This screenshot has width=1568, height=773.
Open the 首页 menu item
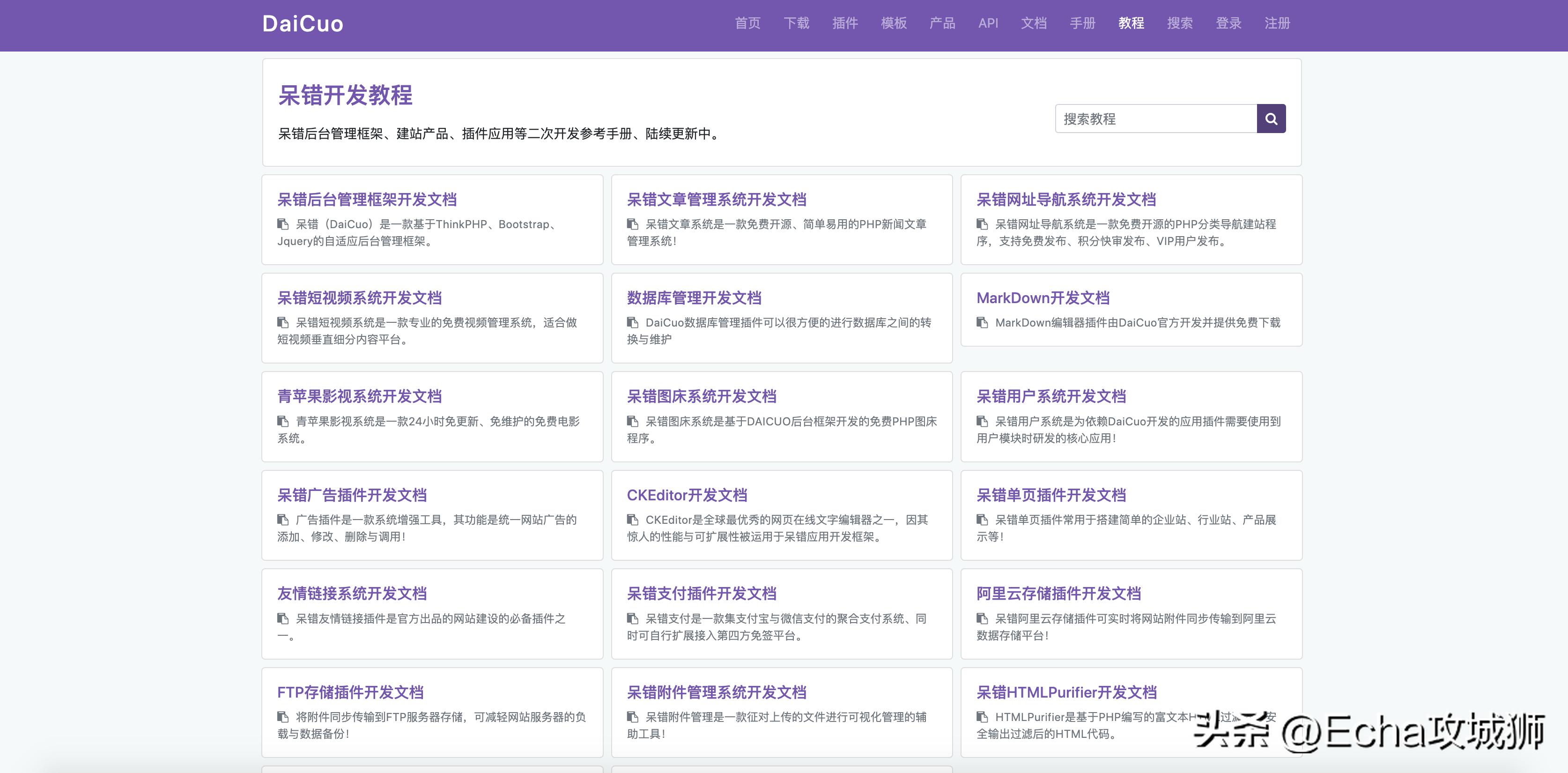click(747, 23)
